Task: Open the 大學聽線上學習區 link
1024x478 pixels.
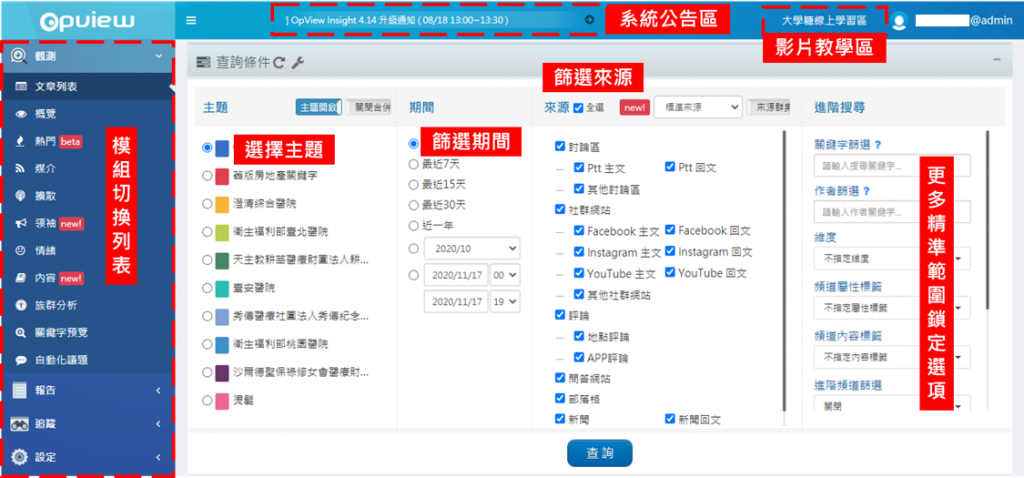Action: point(824,20)
